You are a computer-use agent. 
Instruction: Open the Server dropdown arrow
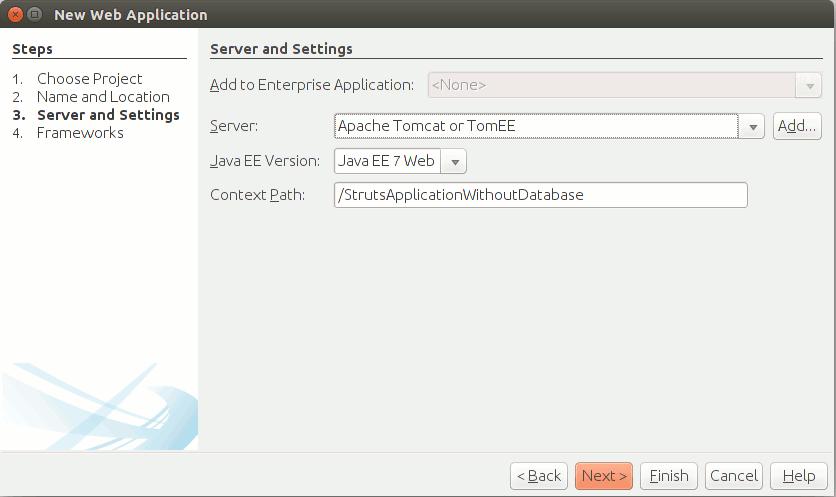(752, 126)
